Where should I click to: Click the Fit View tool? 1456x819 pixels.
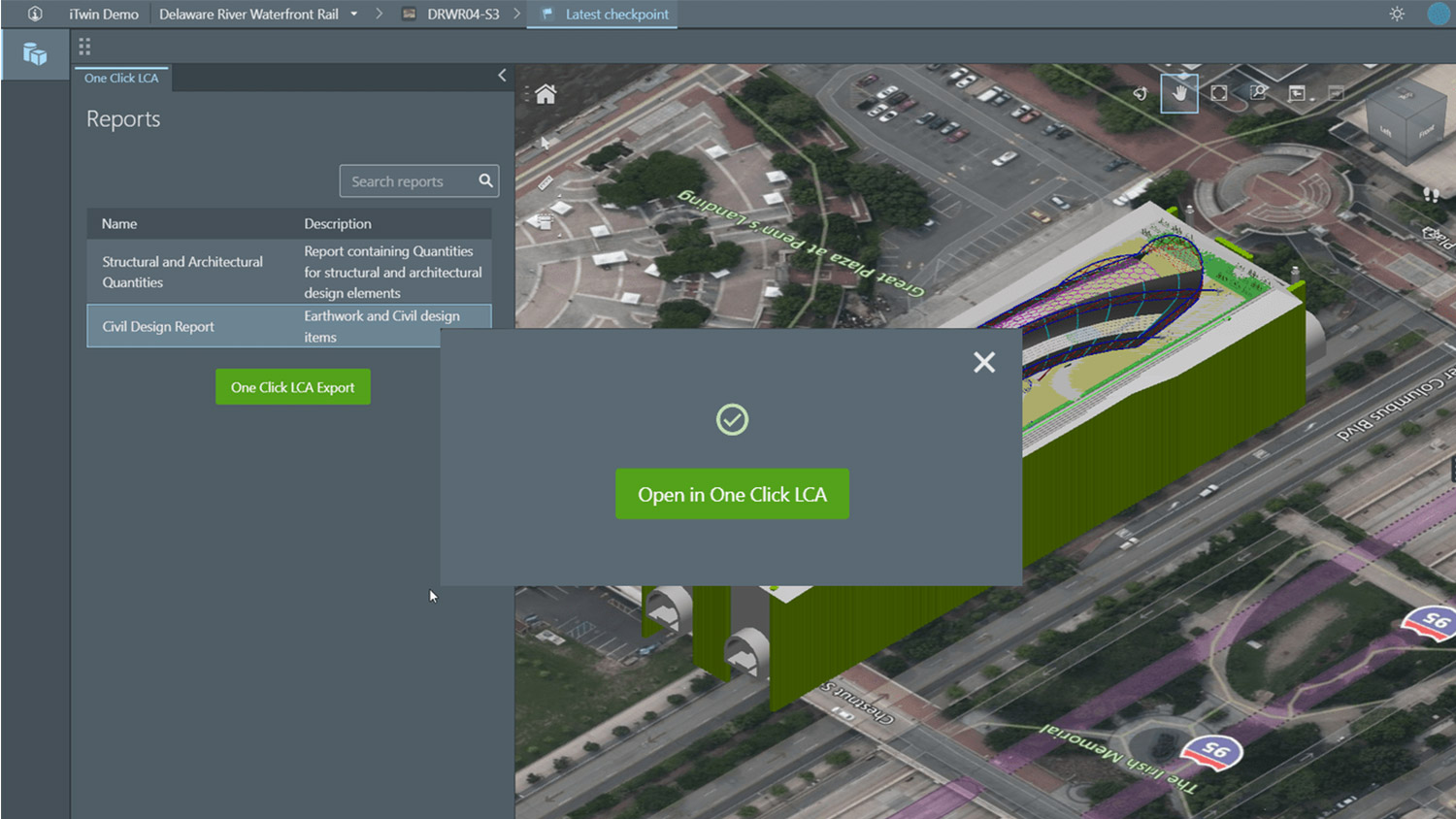click(1219, 93)
